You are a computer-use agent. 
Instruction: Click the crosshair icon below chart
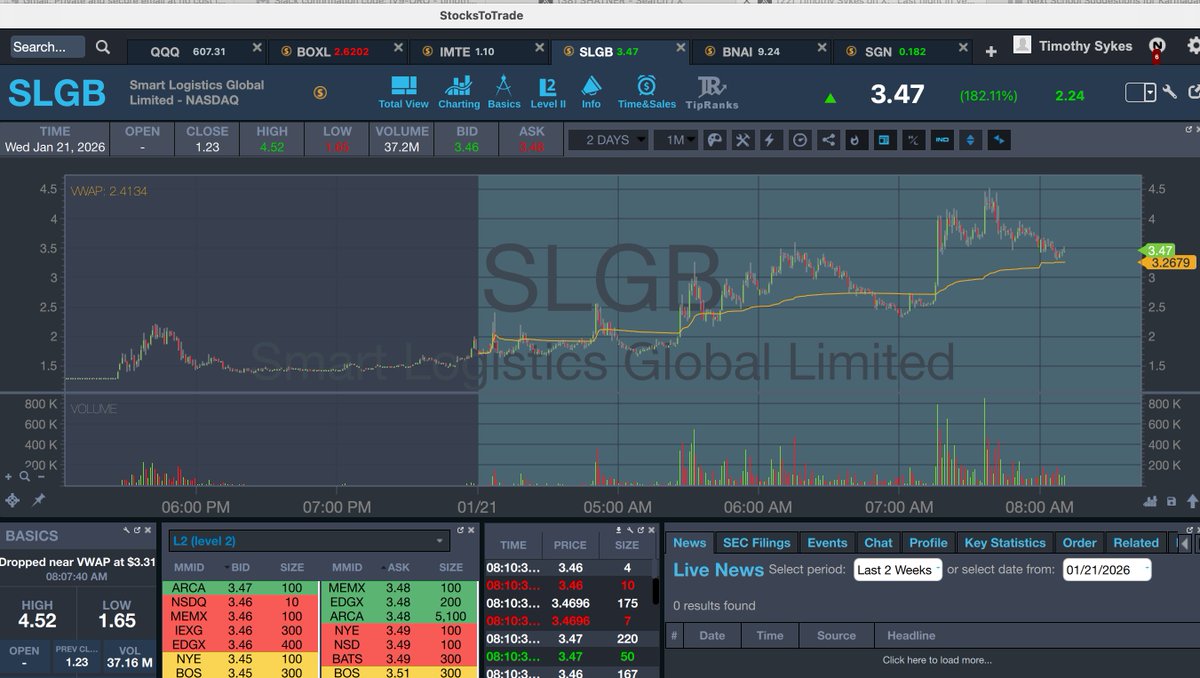click(x=12, y=500)
